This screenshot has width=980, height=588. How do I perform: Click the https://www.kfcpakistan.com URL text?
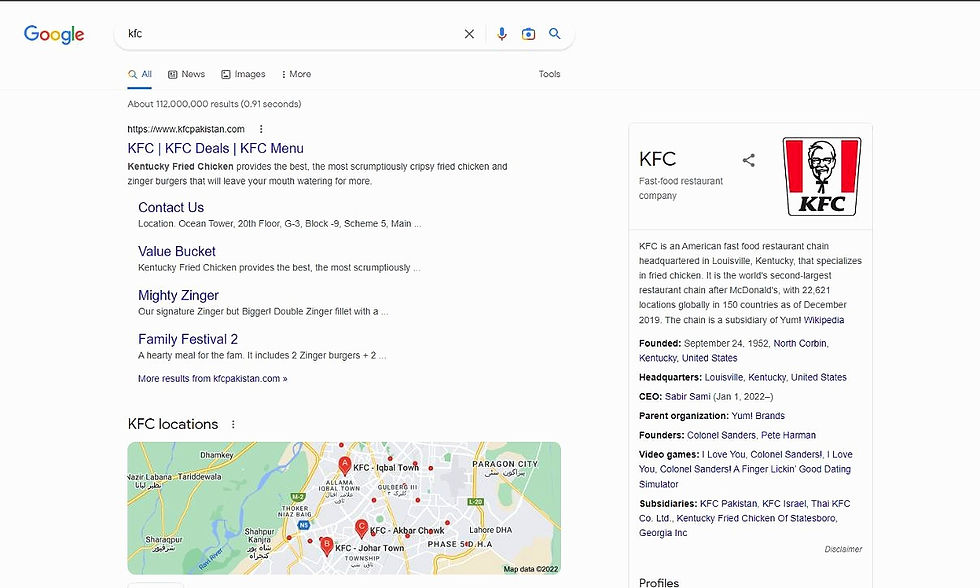click(x=186, y=129)
